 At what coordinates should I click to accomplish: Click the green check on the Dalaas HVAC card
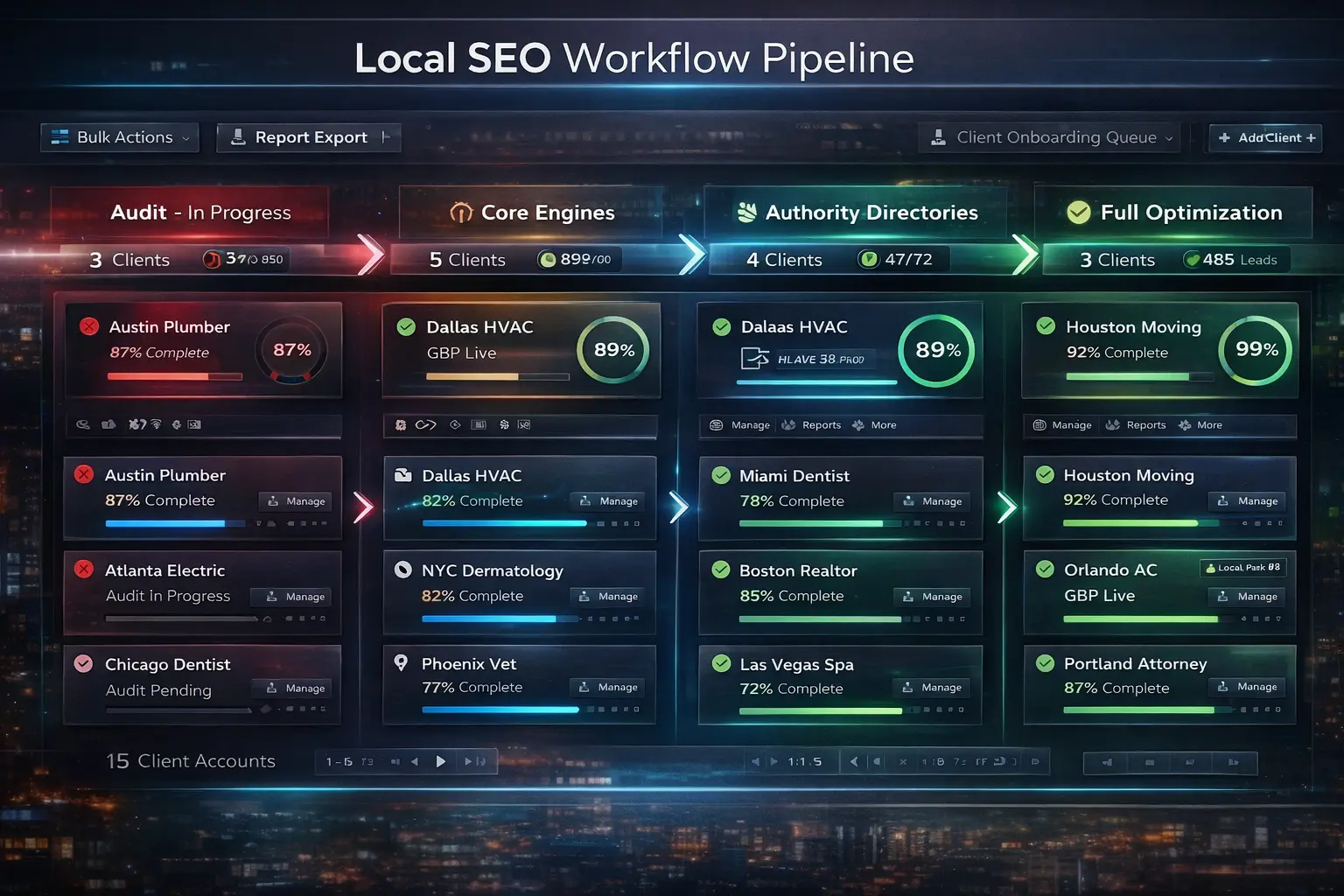(722, 326)
